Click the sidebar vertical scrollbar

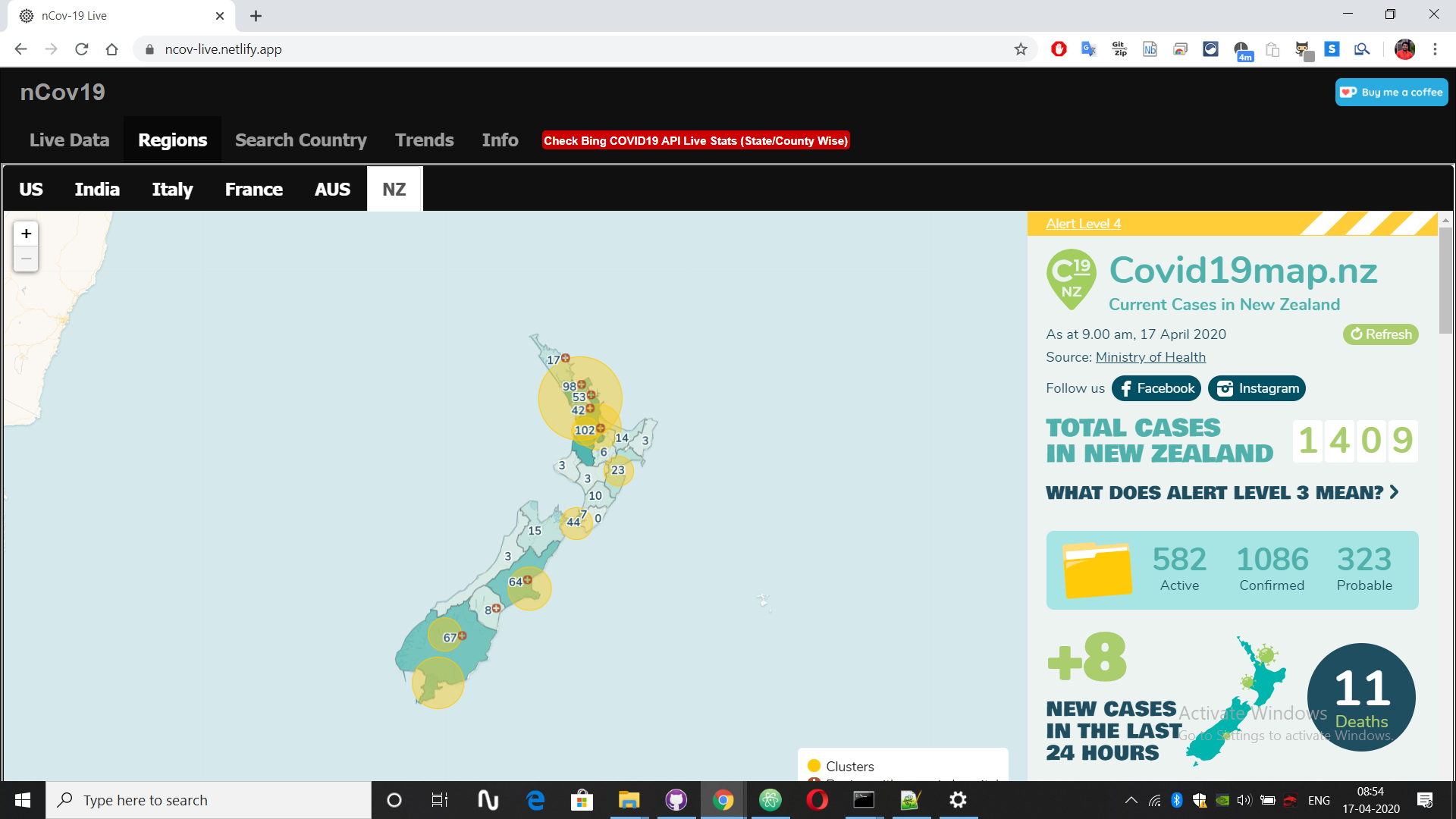tap(1445, 281)
